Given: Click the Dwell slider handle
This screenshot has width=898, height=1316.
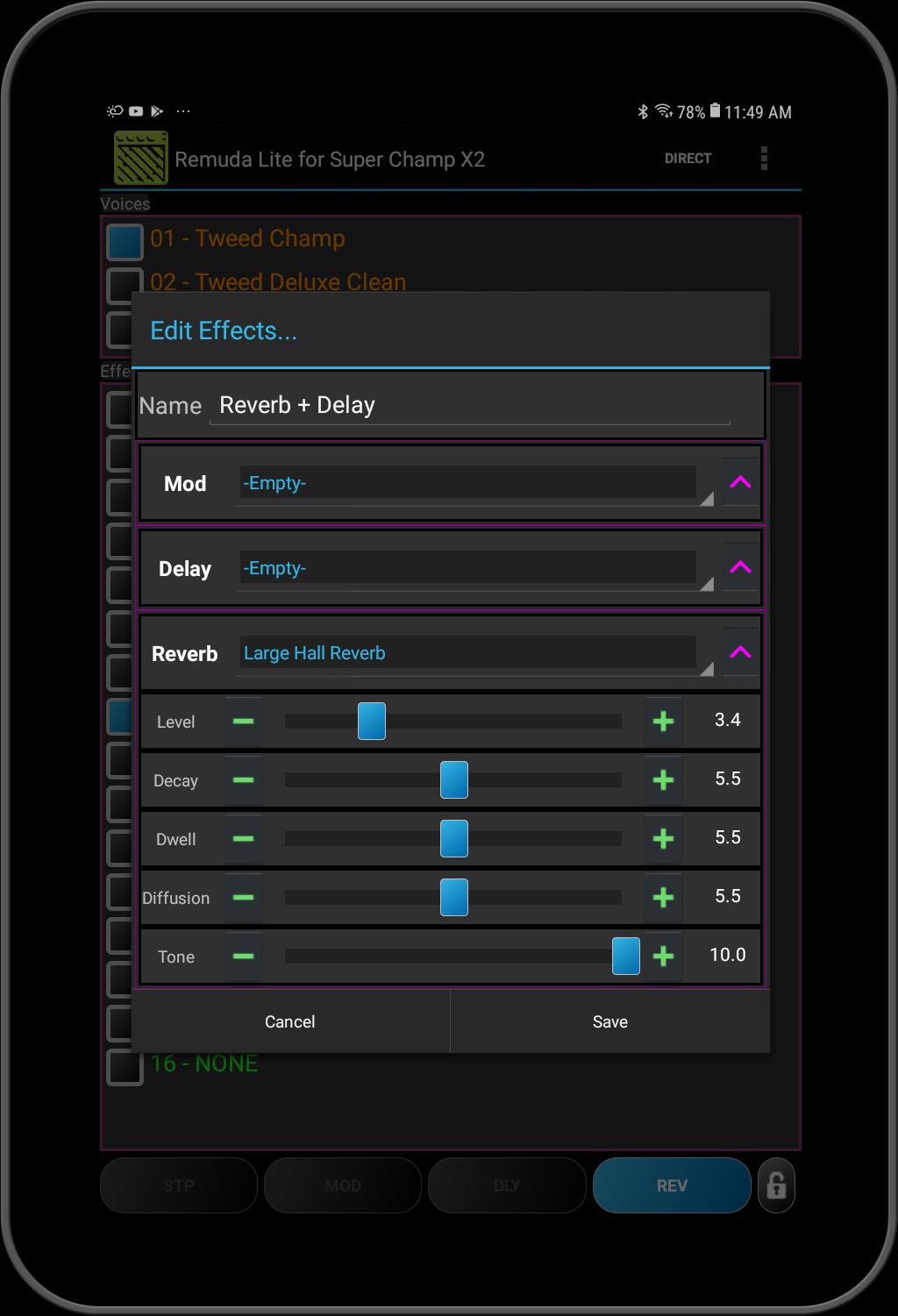Looking at the screenshot, I should pos(454,839).
